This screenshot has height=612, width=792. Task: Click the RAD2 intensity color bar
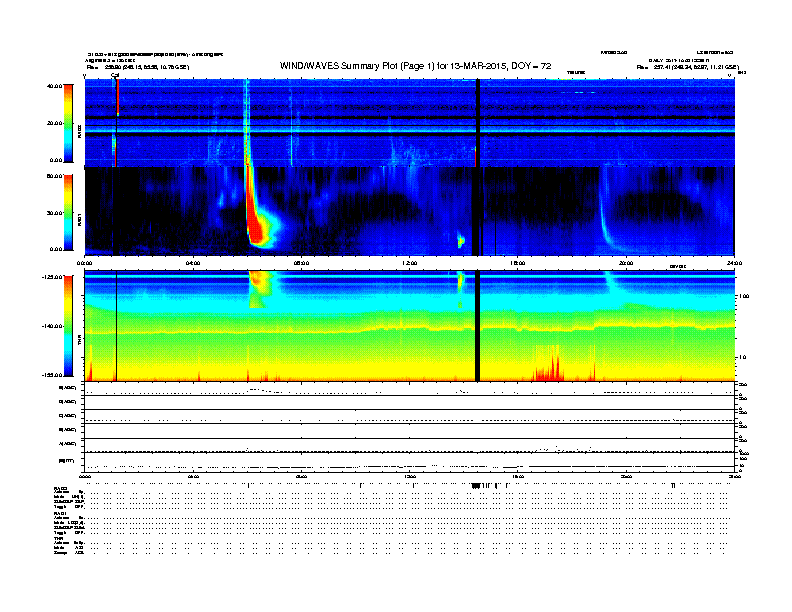(68, 123)
